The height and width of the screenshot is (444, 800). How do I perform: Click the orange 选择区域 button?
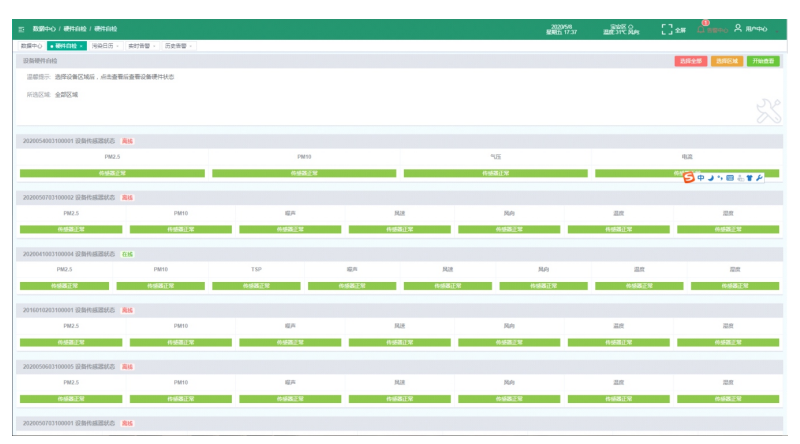point(726,61)
